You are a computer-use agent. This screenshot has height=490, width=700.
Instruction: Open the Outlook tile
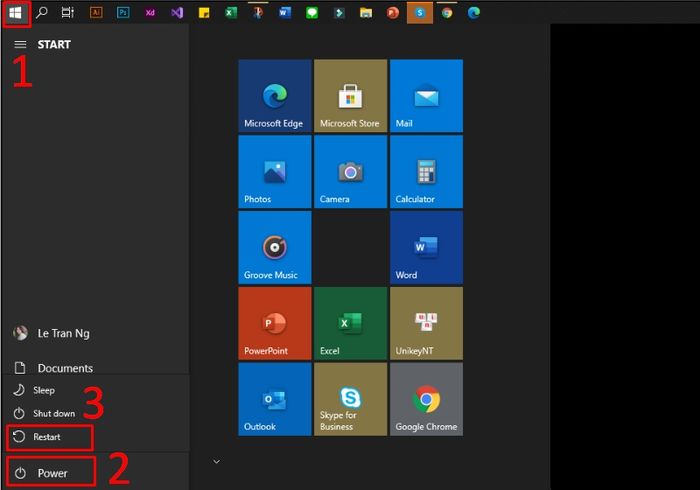click(275, 399)
